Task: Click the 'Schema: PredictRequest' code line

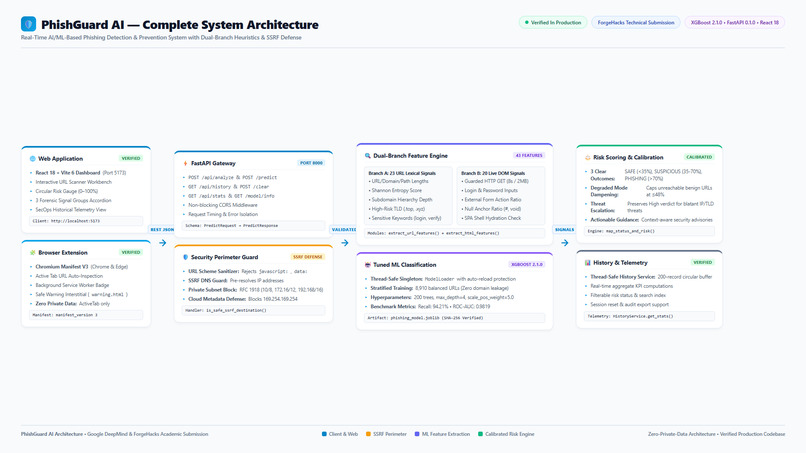Action: pos(253,226)
